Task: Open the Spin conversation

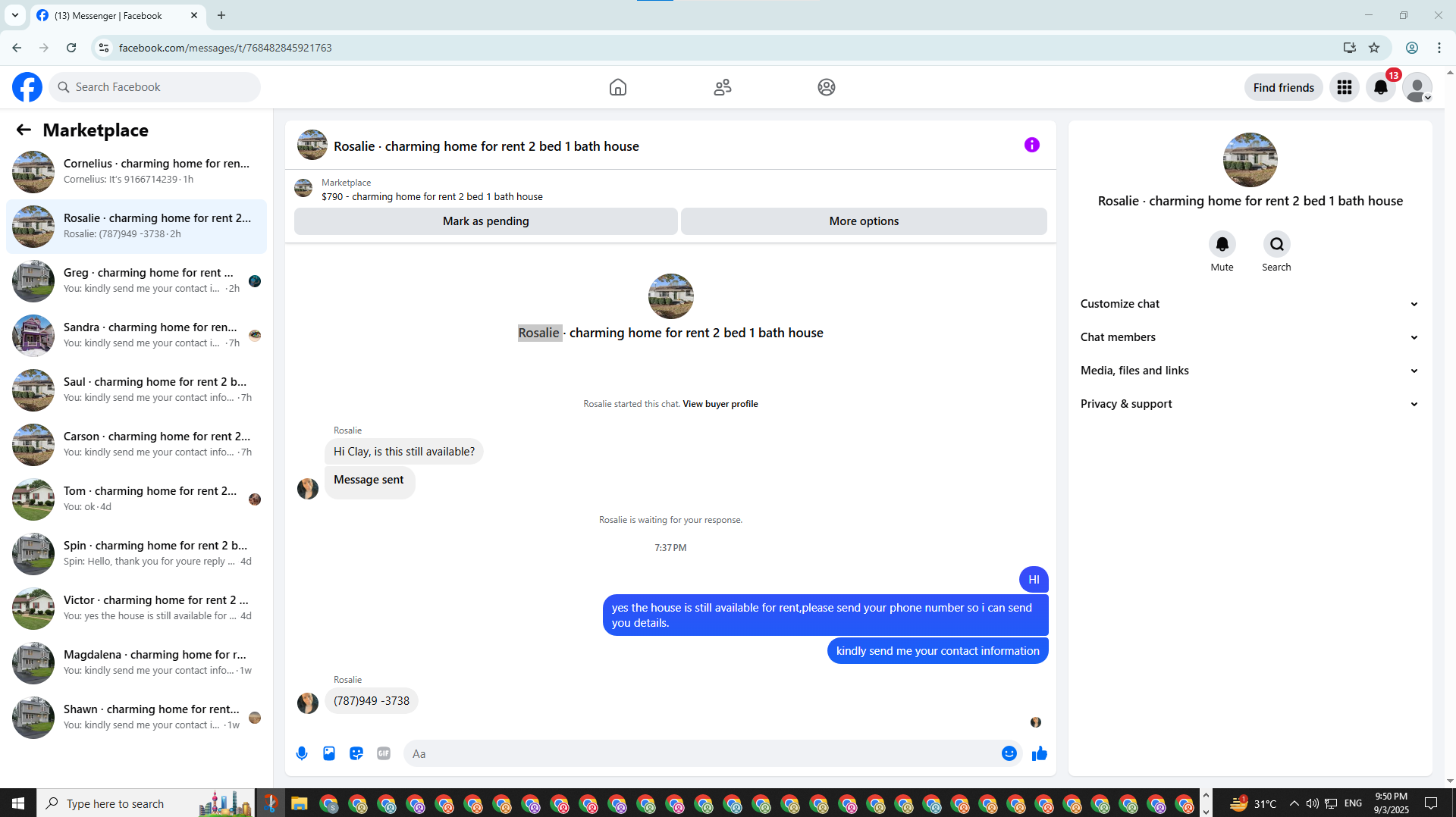Action: (136, 554)
